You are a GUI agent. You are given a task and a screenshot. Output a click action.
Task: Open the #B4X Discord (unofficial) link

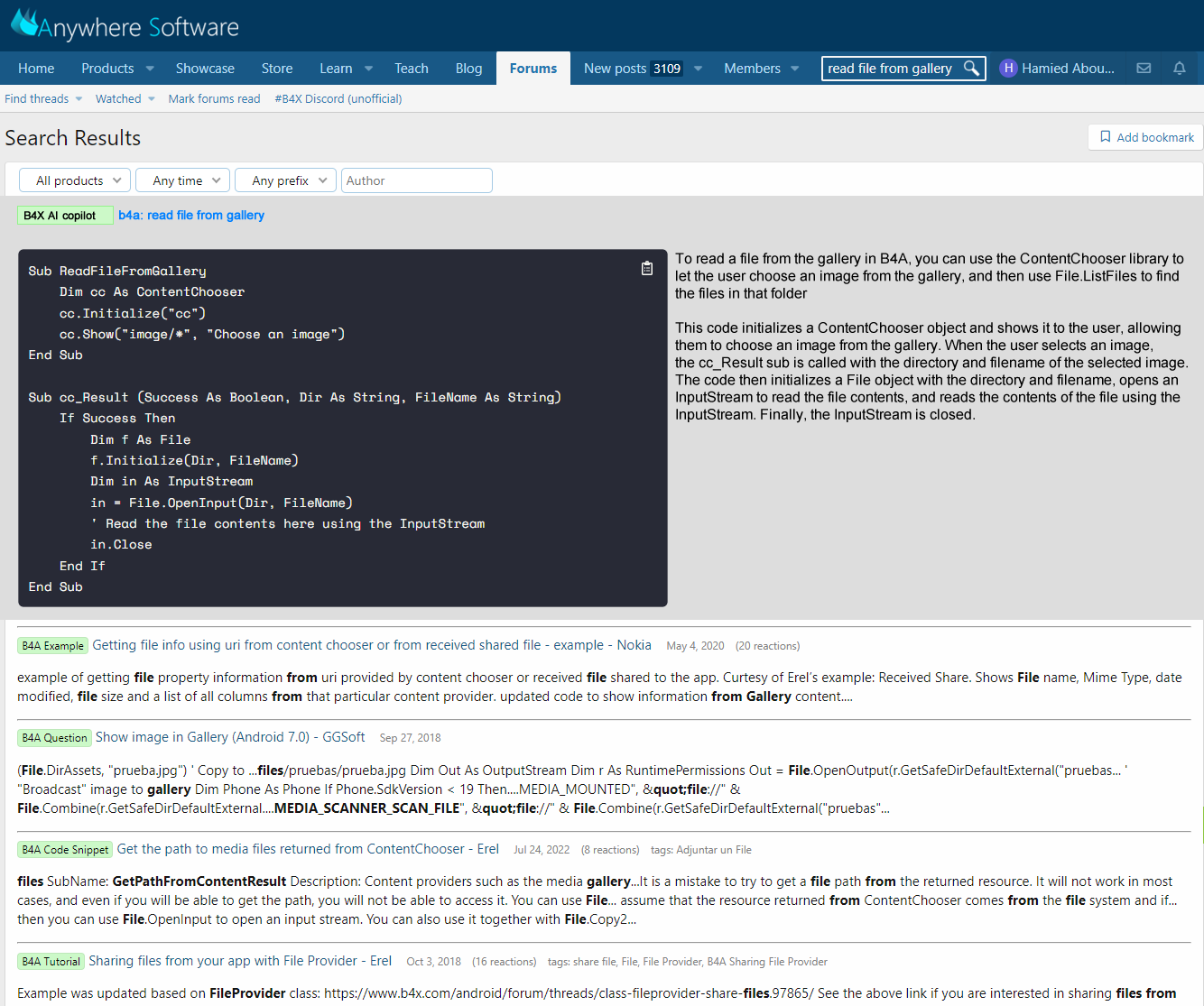[338, 99]
